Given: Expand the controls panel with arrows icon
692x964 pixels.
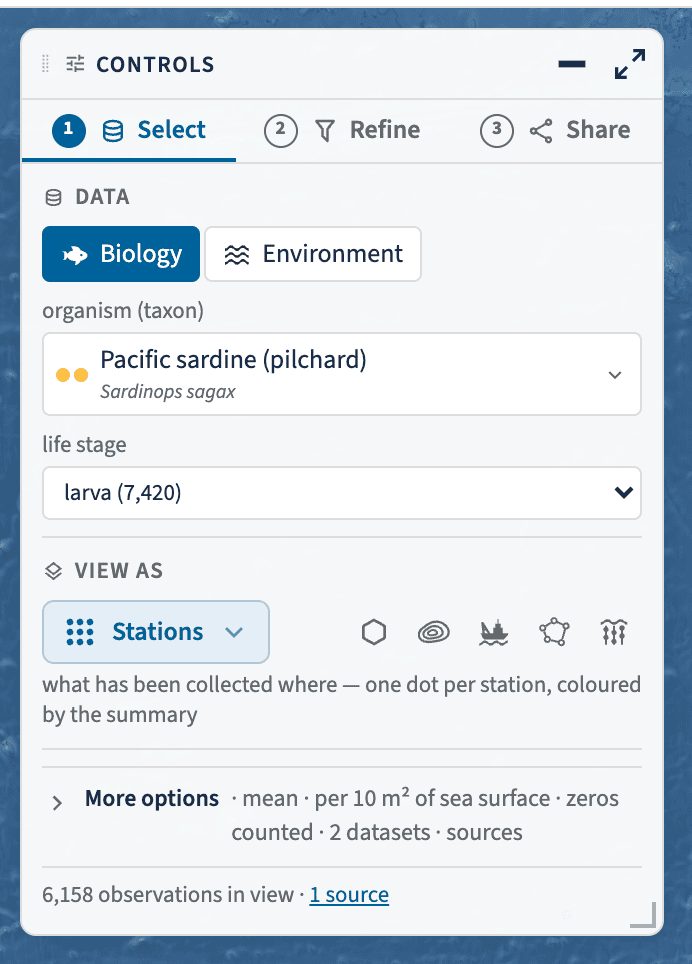Looking at the screenshot, I should click(x=630, y=64).
